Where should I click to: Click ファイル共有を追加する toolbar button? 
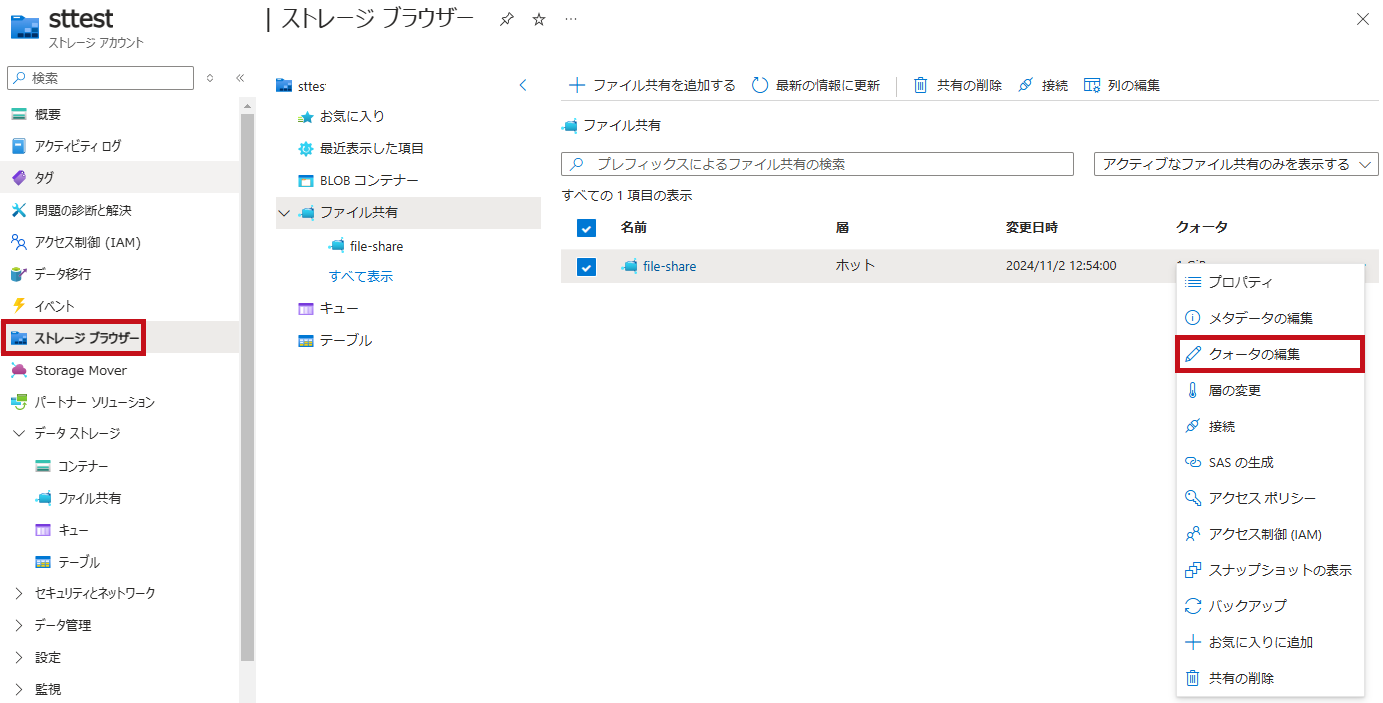(652, 85)
